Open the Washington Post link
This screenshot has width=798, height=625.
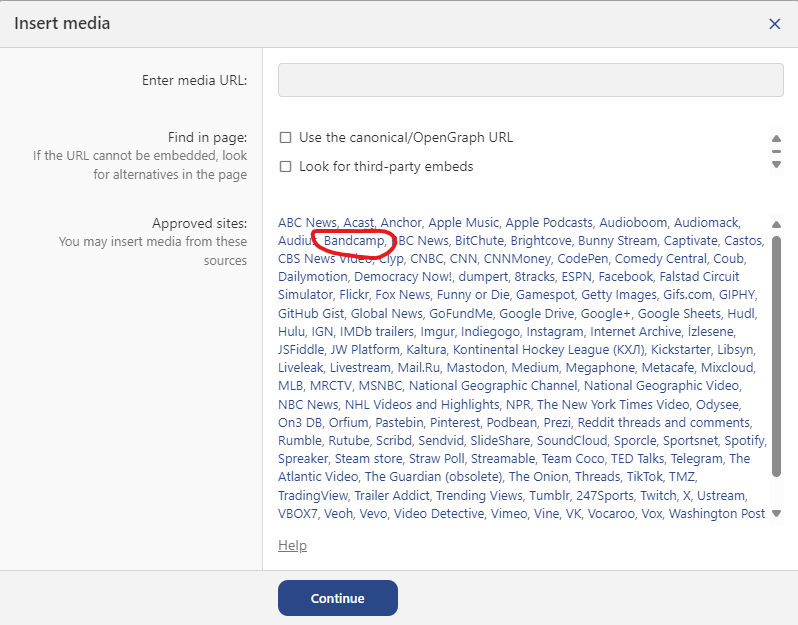tap(717, 514)
